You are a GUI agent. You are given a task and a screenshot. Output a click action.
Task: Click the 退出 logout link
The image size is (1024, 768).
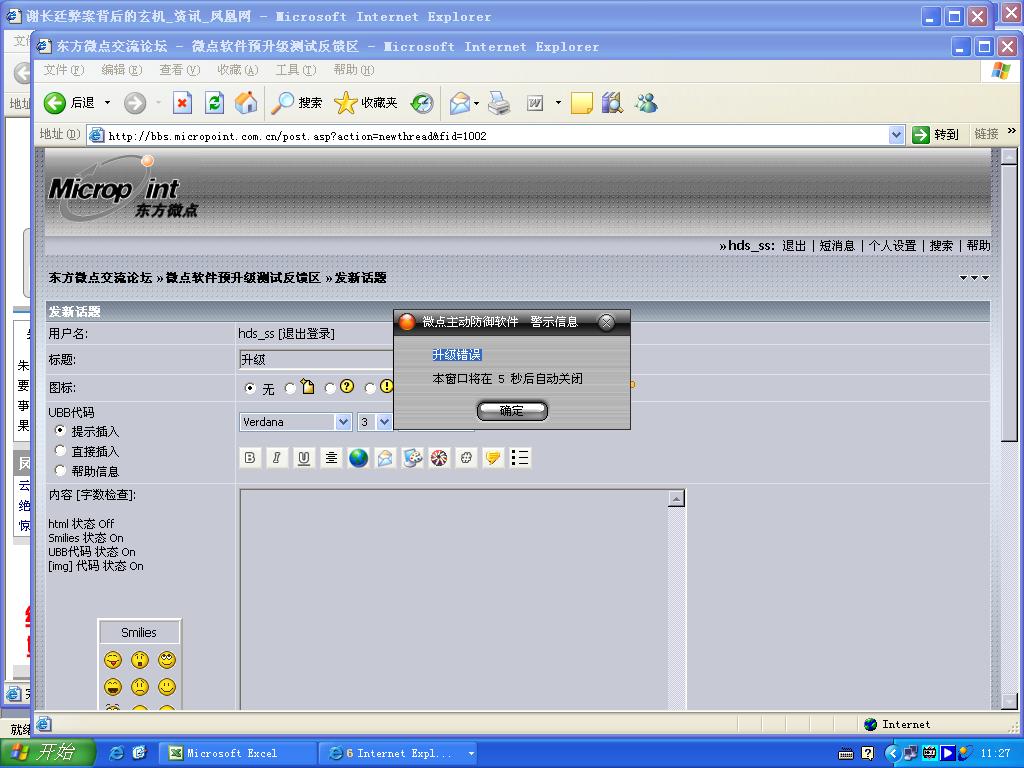coord(793,246)
